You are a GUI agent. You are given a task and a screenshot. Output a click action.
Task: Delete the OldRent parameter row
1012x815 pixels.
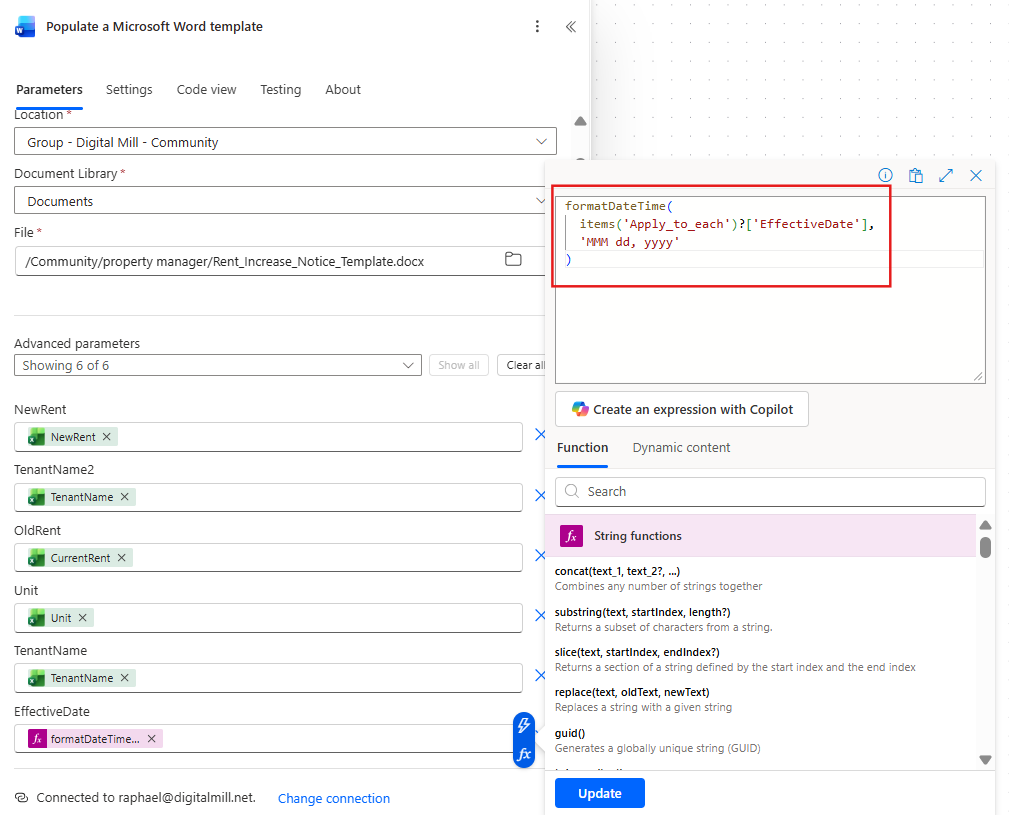click(x=540, y=556)
